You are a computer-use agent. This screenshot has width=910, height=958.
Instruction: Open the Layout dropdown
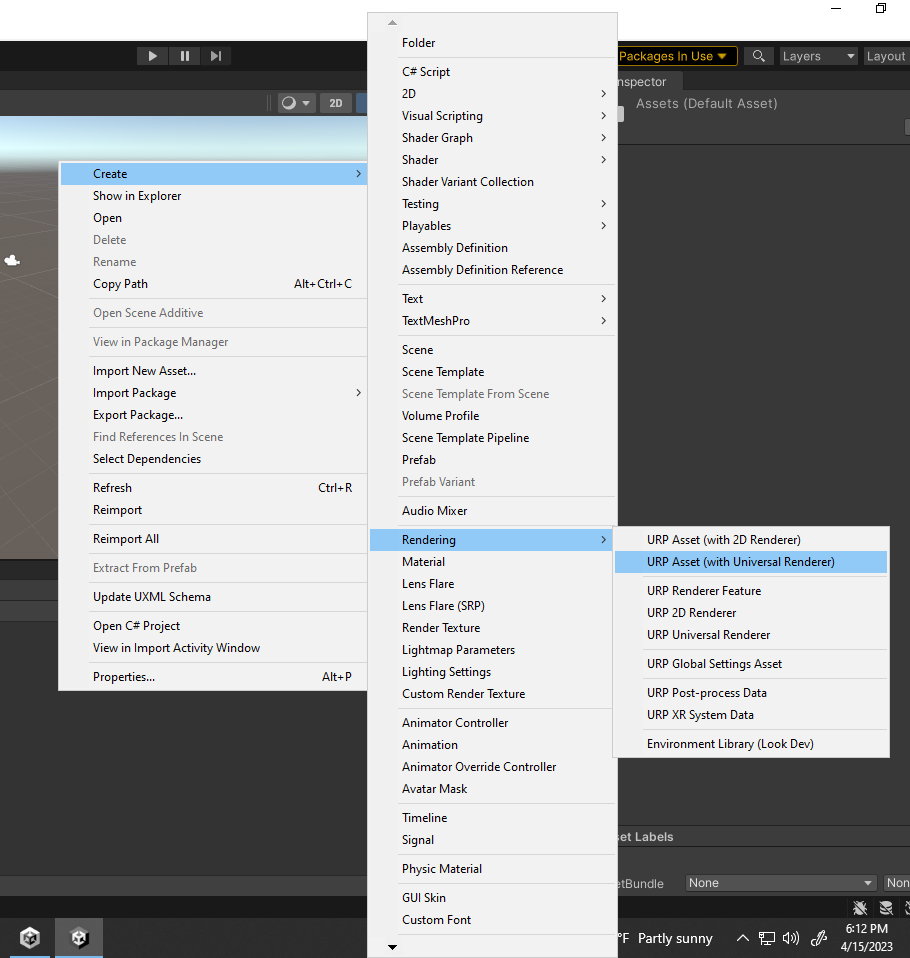pyautogui.click(x=886, y=56)
